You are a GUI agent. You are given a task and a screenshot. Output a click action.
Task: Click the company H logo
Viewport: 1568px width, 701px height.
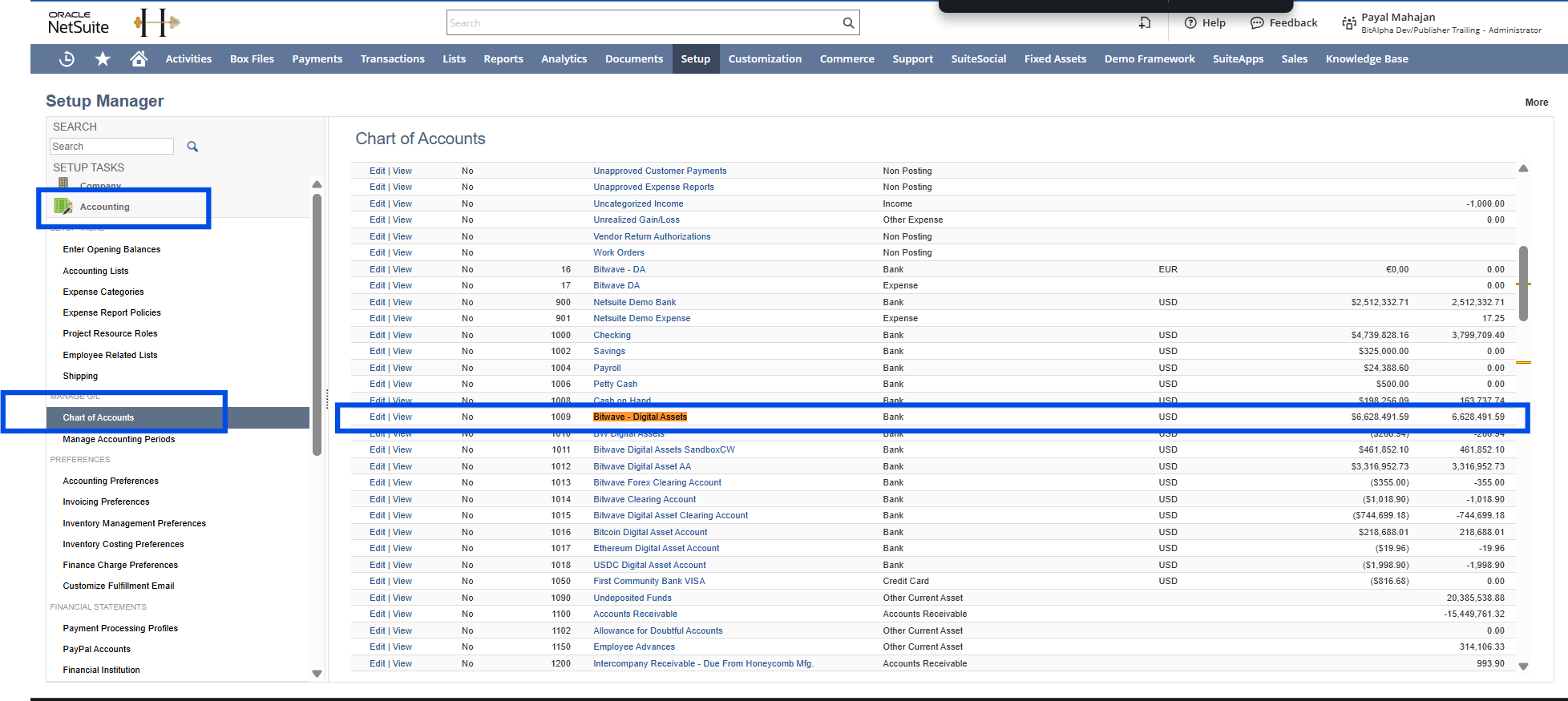point(157,22)
